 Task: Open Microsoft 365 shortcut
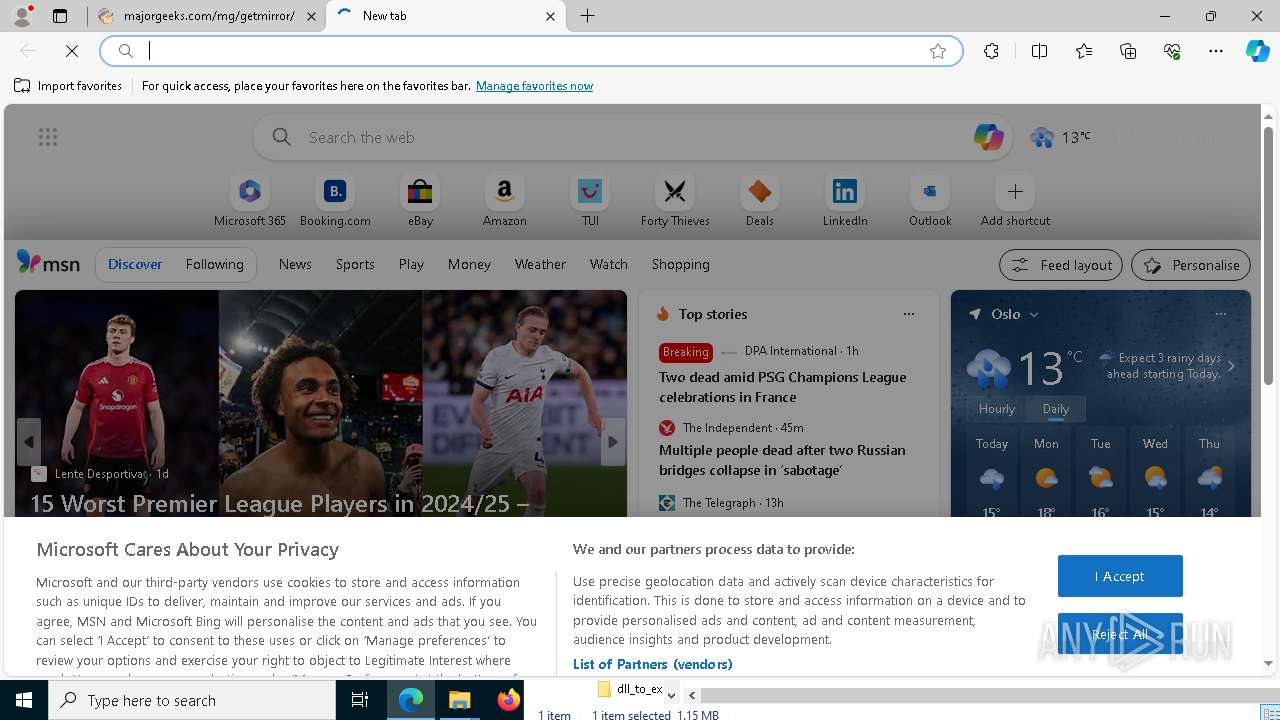[250, 201]
